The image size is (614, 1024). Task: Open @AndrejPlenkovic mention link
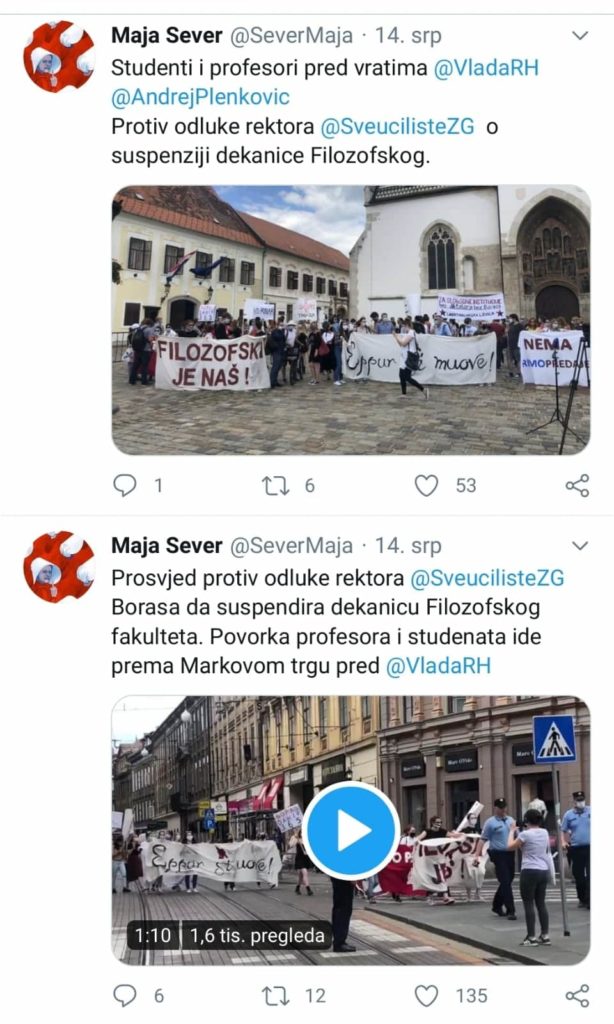(x=201, y=97)
